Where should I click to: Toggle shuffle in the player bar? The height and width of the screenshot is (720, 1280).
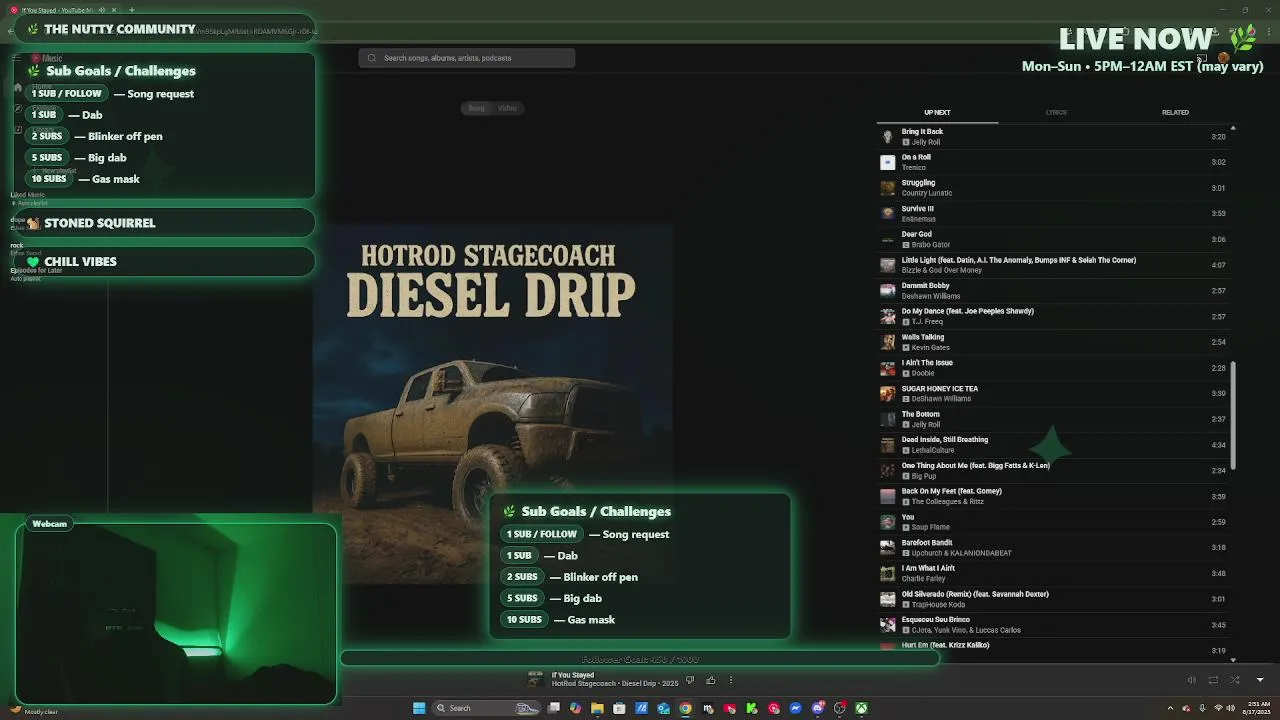click(1234, 680)
